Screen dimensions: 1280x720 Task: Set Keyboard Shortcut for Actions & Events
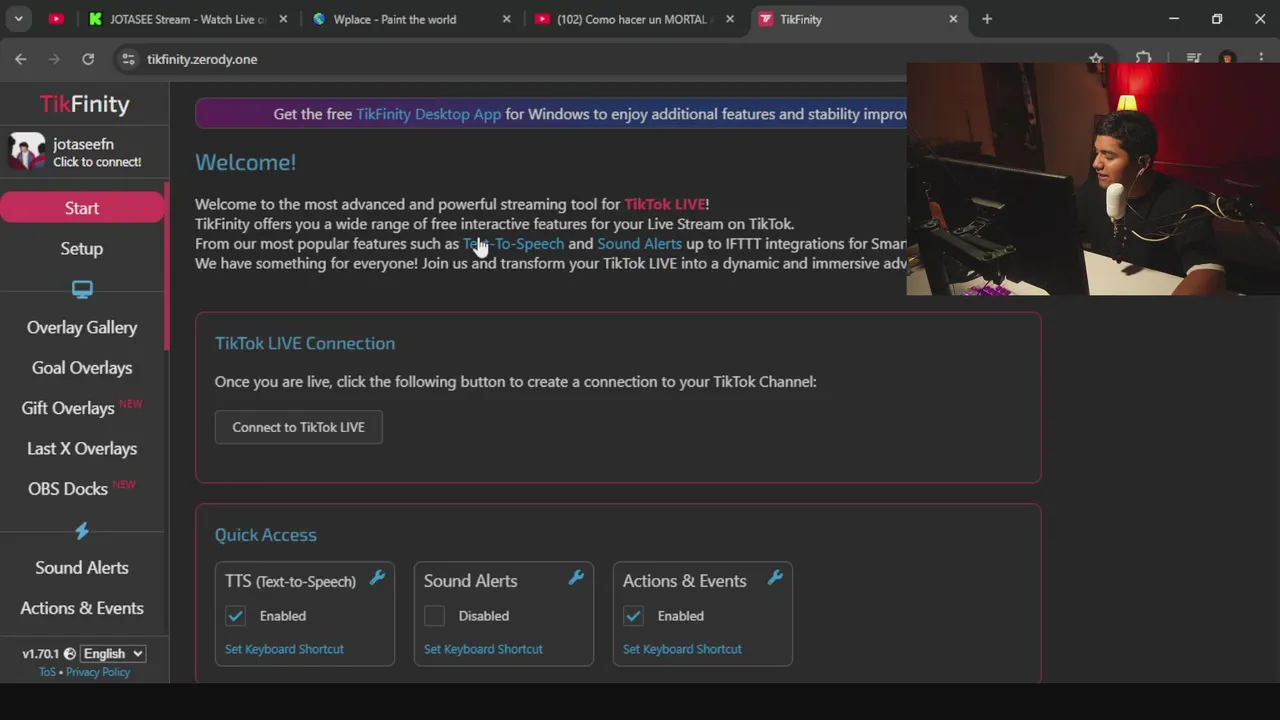click(682, 649)
